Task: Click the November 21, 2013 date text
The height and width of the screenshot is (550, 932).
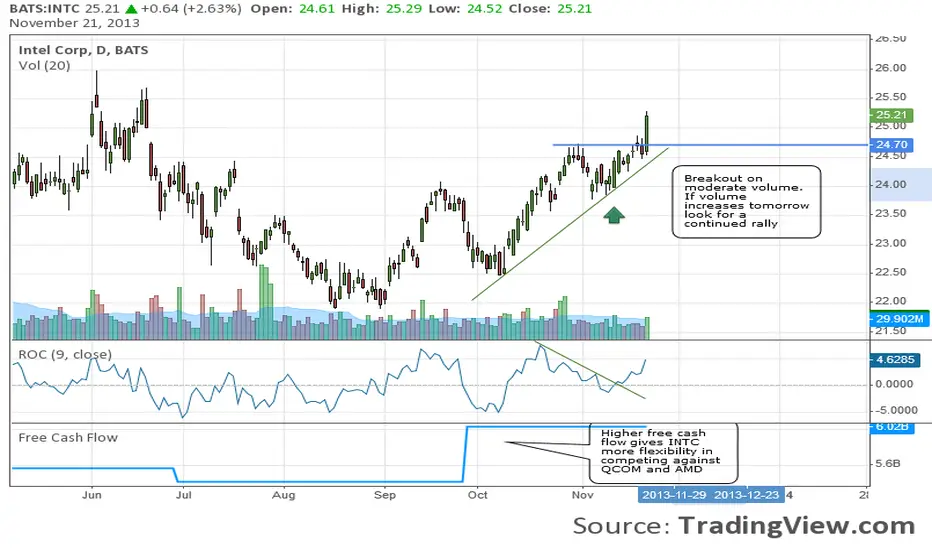Action: 74,23
